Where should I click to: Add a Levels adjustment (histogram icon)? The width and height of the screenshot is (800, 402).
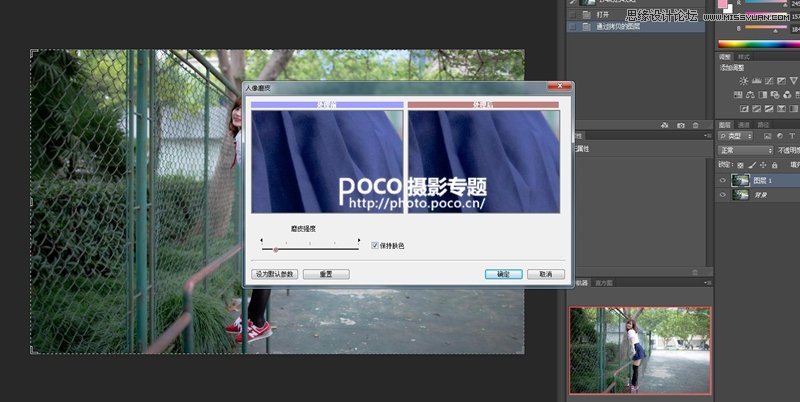756,81
